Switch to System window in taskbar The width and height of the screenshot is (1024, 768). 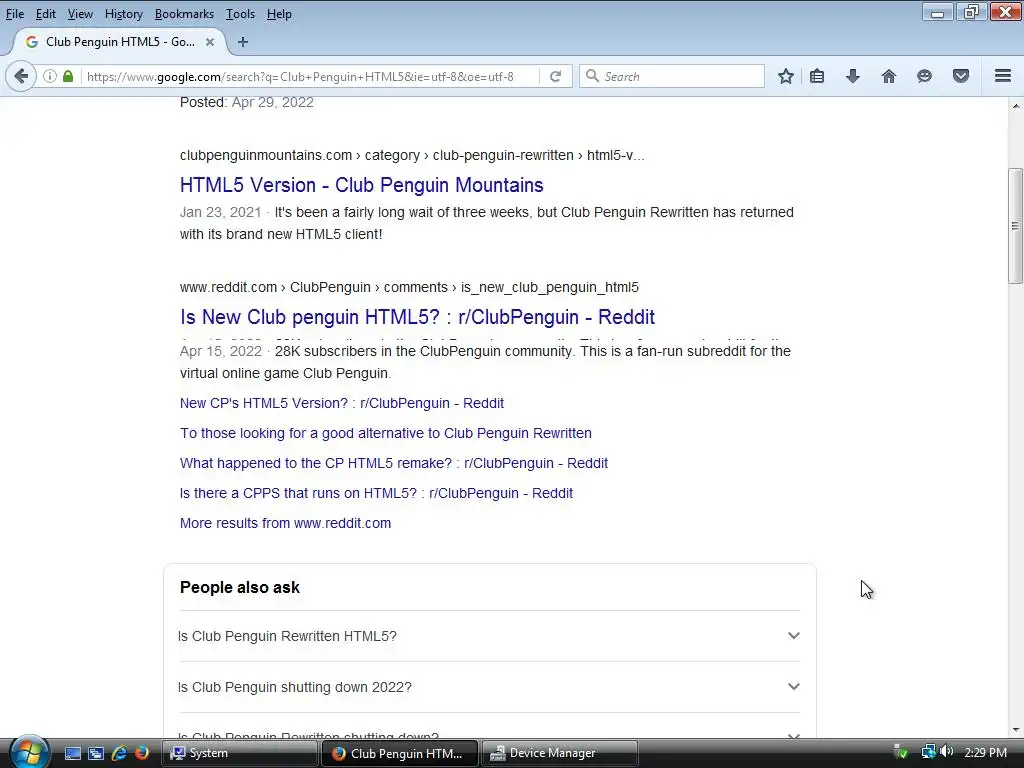[x=240, y=753]
